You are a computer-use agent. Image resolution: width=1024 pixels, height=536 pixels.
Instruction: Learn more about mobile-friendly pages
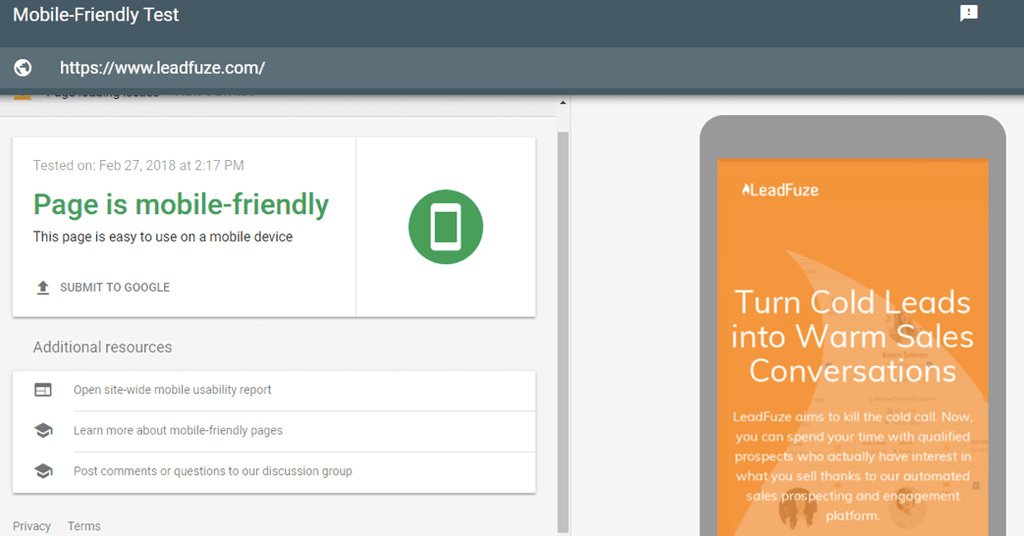(x=178, y=430)
